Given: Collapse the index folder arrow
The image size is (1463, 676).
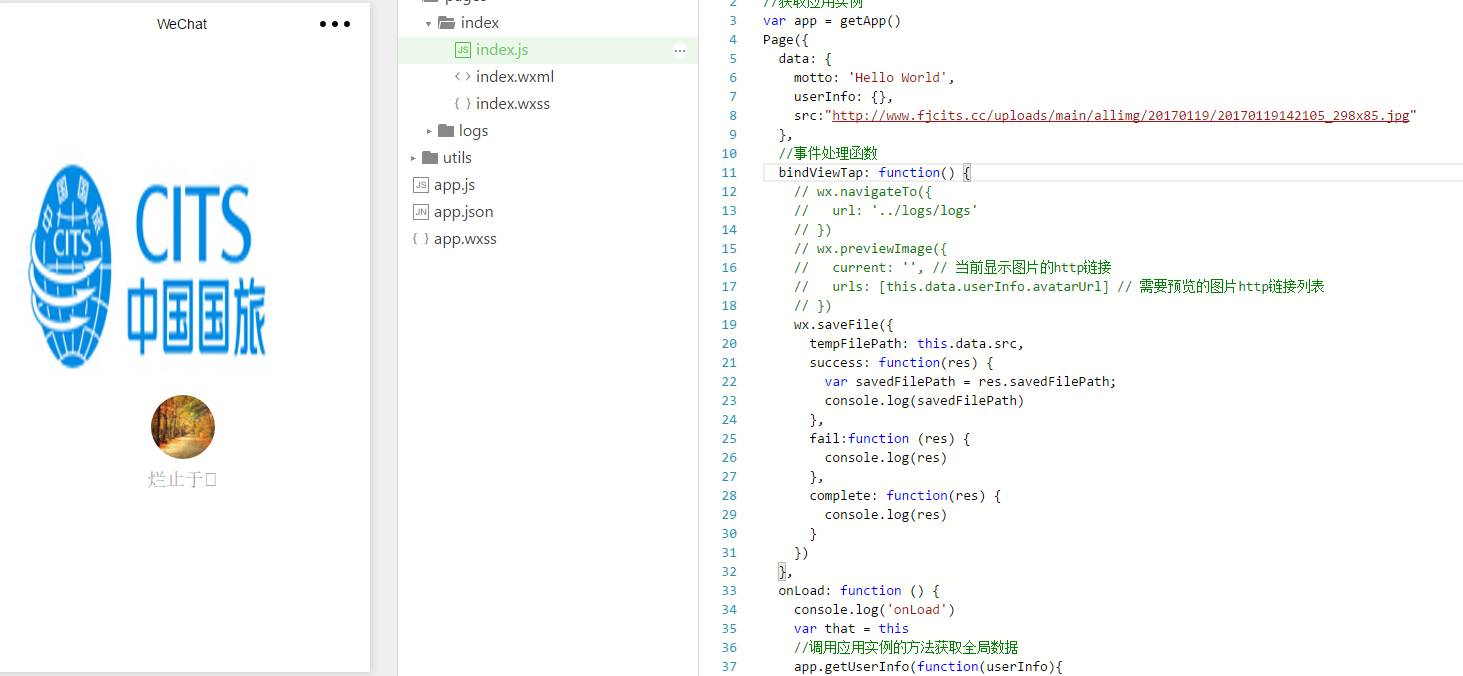Looking at the screenshot, I should pyautogui.click(x=428, y=23).
